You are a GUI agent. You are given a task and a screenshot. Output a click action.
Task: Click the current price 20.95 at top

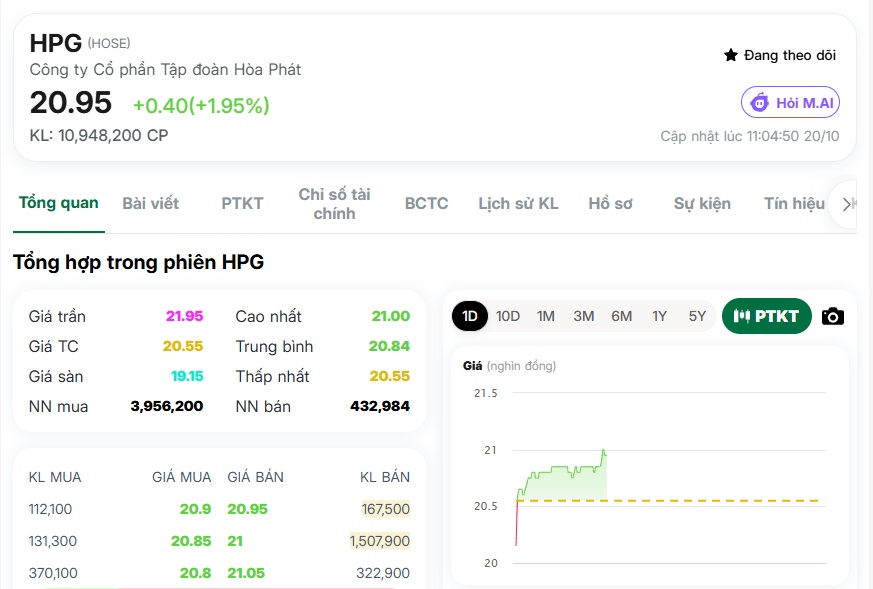point(71,102)
